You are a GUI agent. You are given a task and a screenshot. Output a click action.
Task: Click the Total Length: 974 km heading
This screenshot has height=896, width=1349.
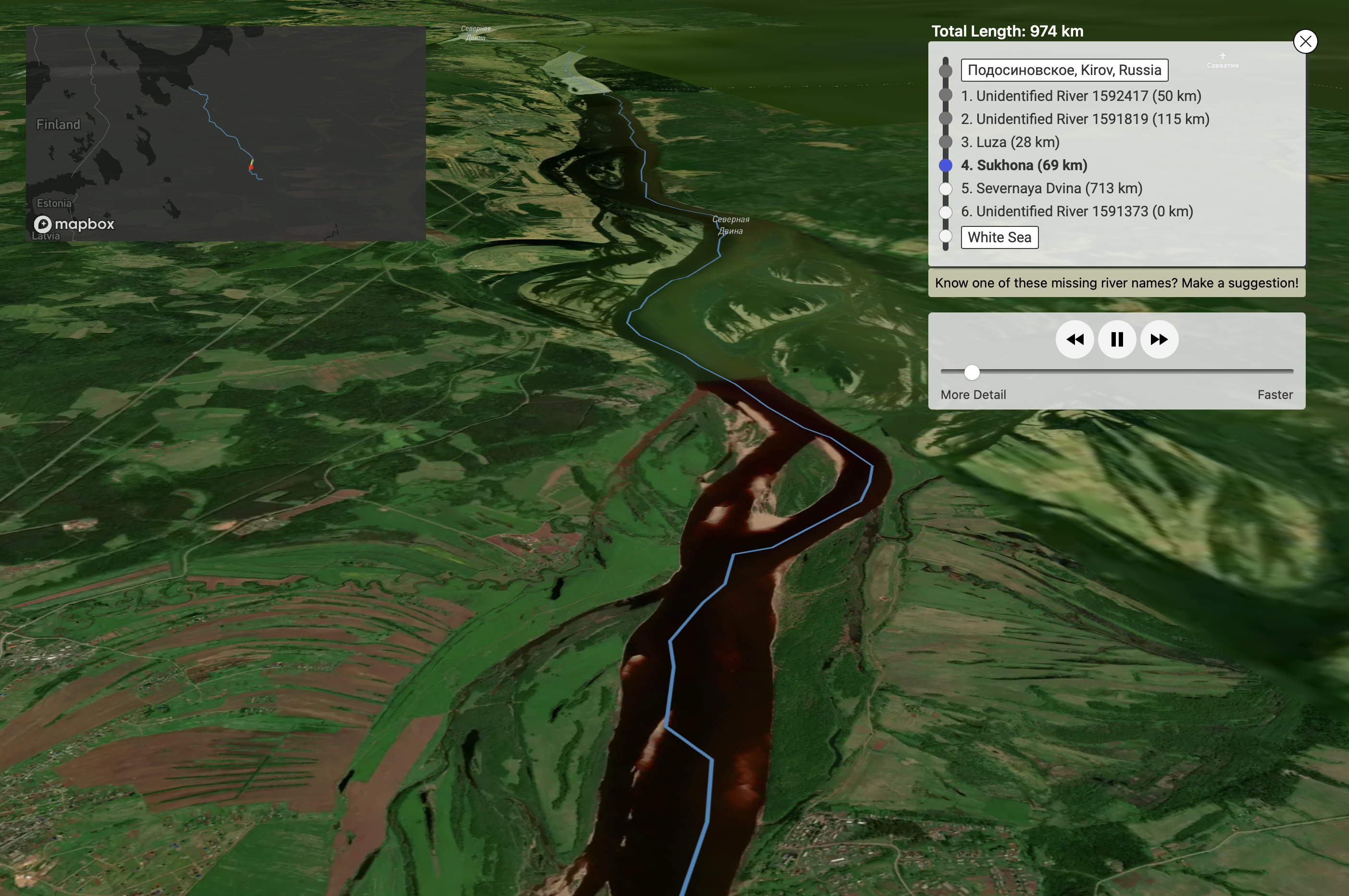(x=1007, y=31)
